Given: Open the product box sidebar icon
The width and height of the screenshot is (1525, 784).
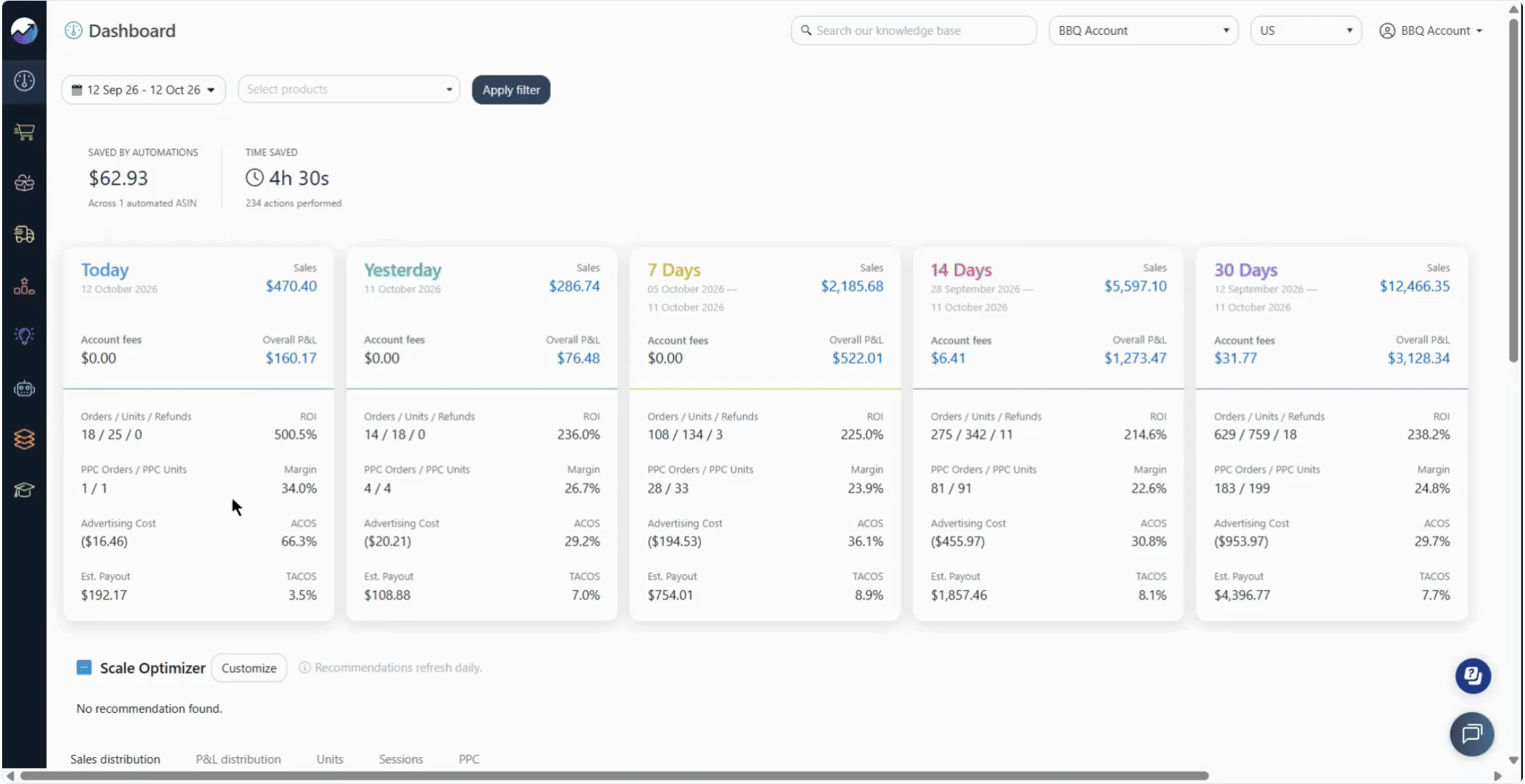Looking at the screenshot, I should tap(24, 183).
